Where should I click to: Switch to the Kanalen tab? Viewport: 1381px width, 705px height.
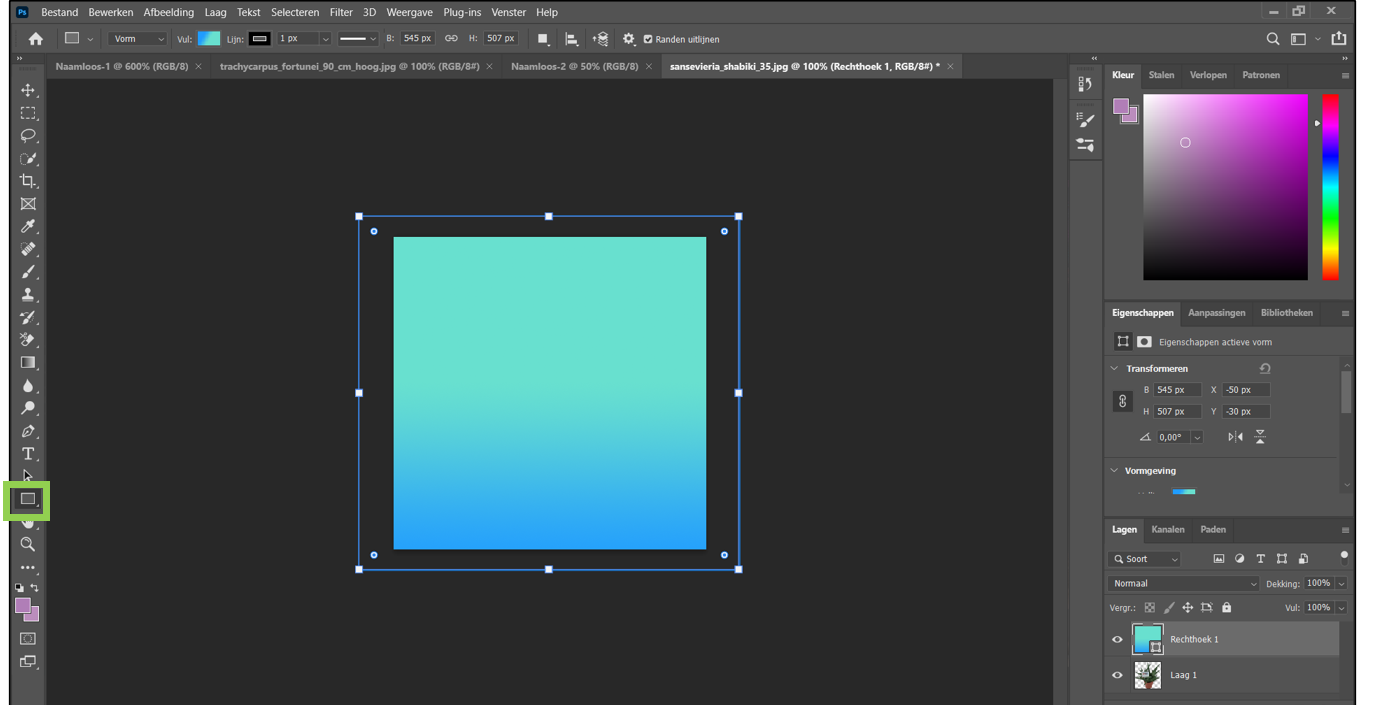(1167, 529)
